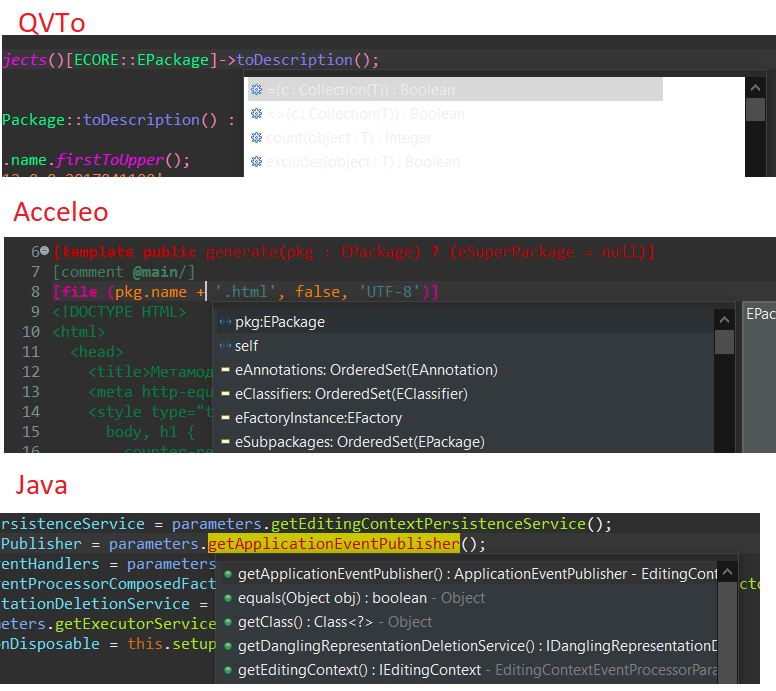Image resolution: width=776 pixels, height=691 pixels.
Task: Click the Acceleo proposal list scroll-up arrow
Action: [x=724, y=320]
